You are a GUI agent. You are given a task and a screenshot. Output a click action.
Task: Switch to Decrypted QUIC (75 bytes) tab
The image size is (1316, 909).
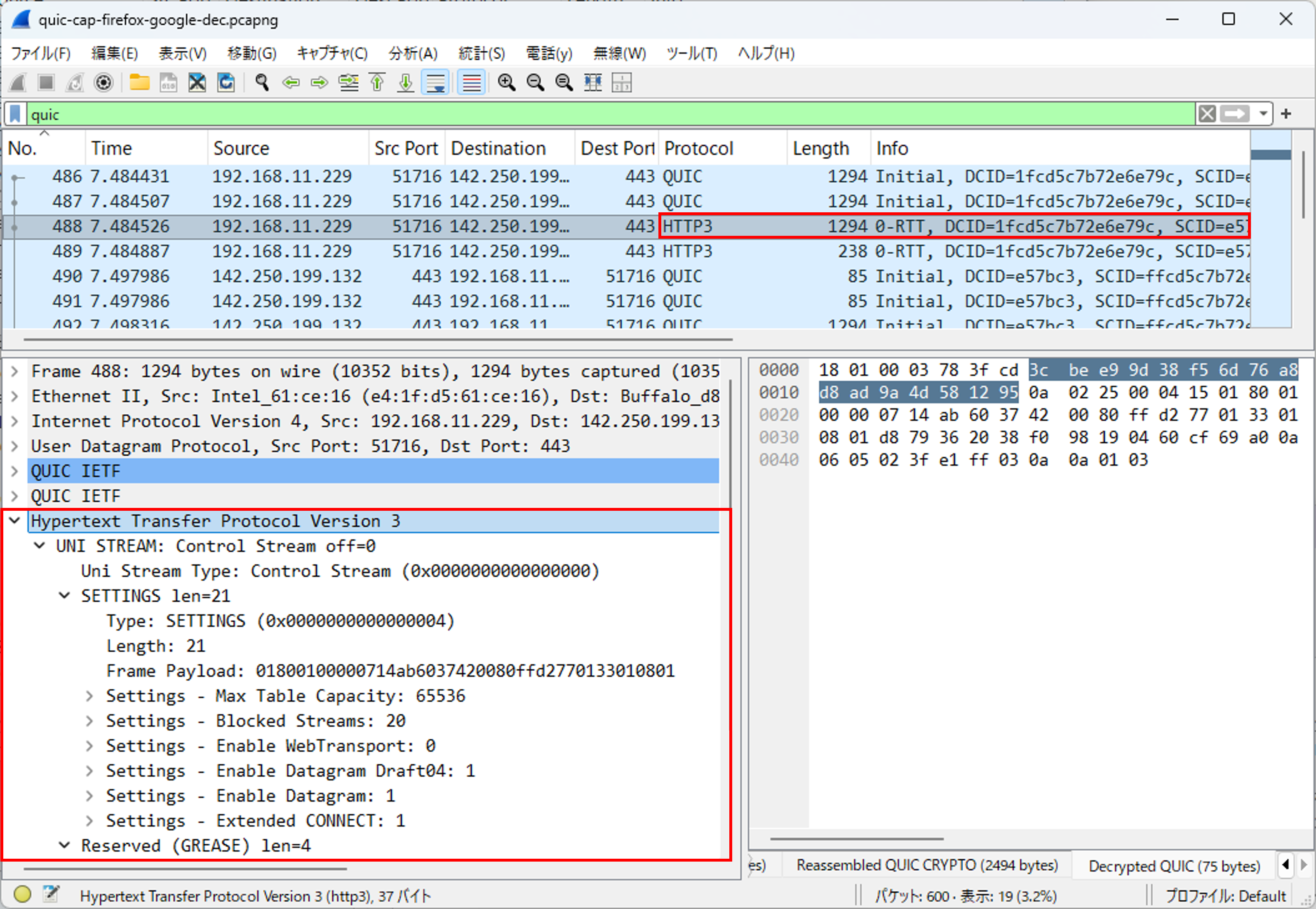pyautogui.click(x=1174, y=866)
